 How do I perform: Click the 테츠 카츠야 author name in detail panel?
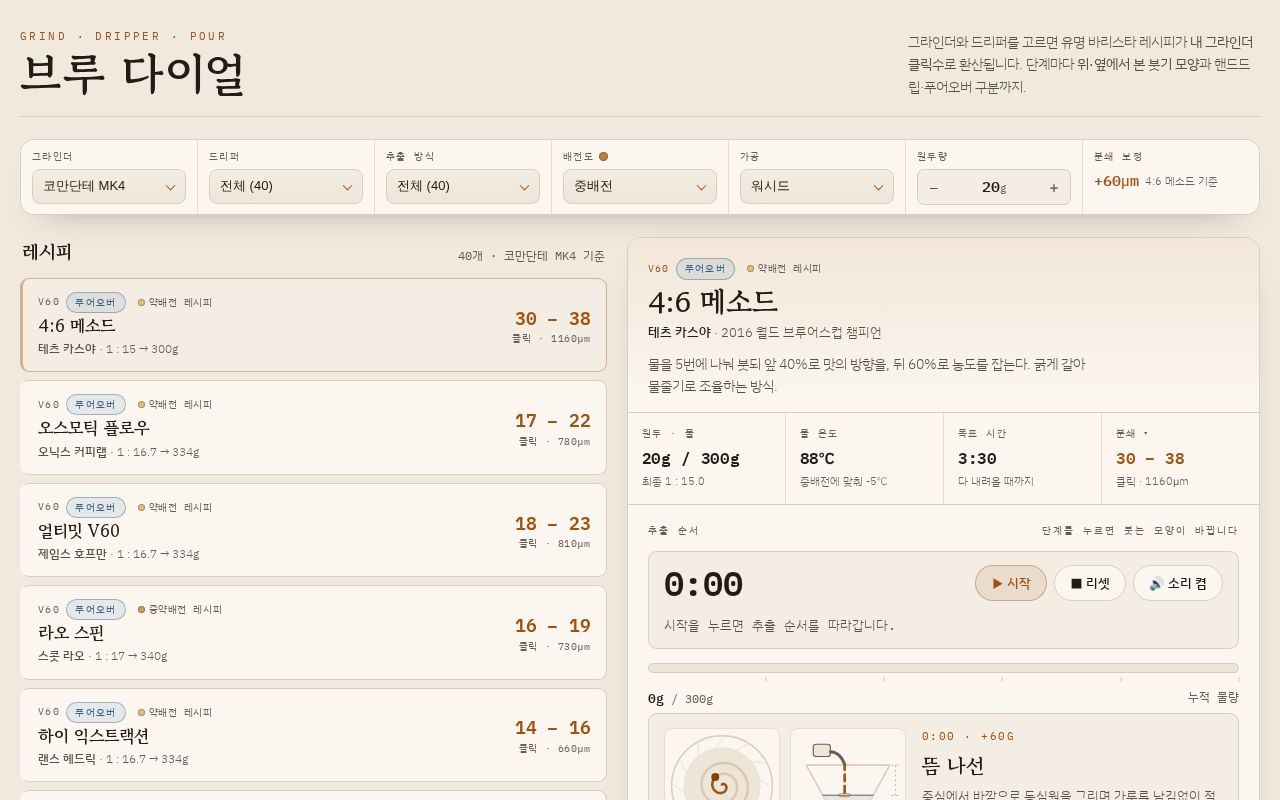point(679,333)
